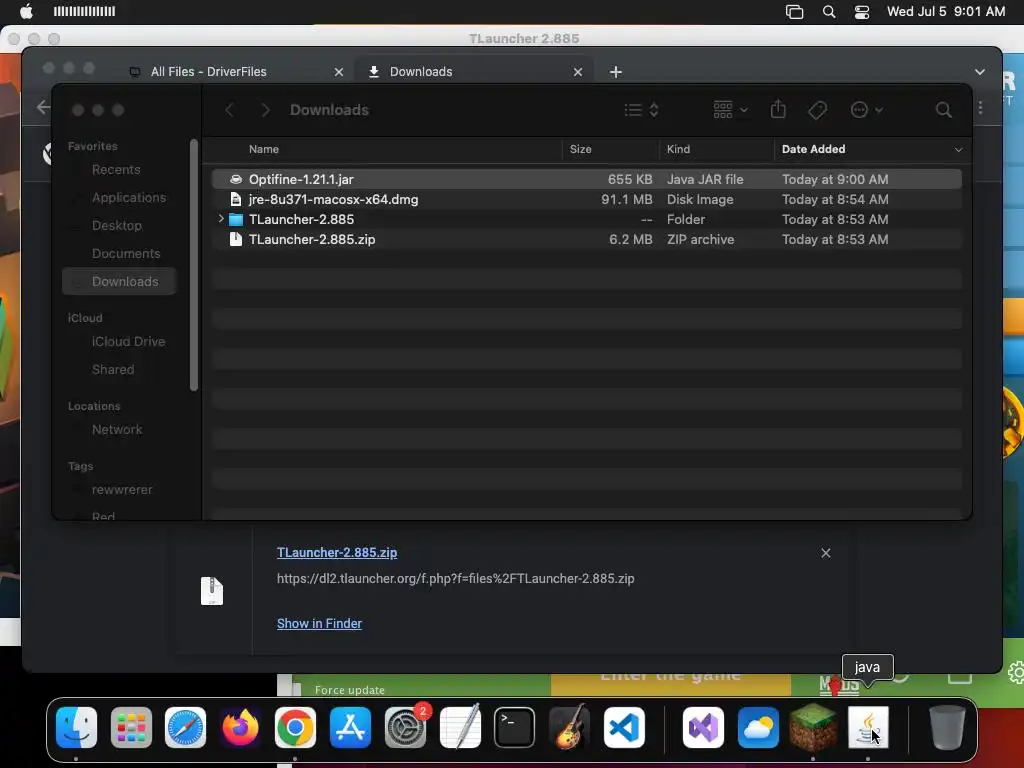
Task: Click Chrome back arrow button
Action: (x=43, y=107)
